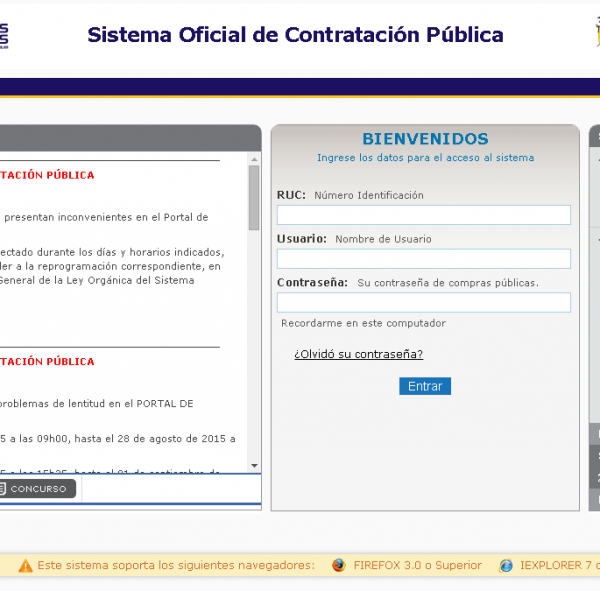This screenshot has height=591, width=600.
Task: Click the news scrollbar down arrow
Action: click(x=254, y=465)
